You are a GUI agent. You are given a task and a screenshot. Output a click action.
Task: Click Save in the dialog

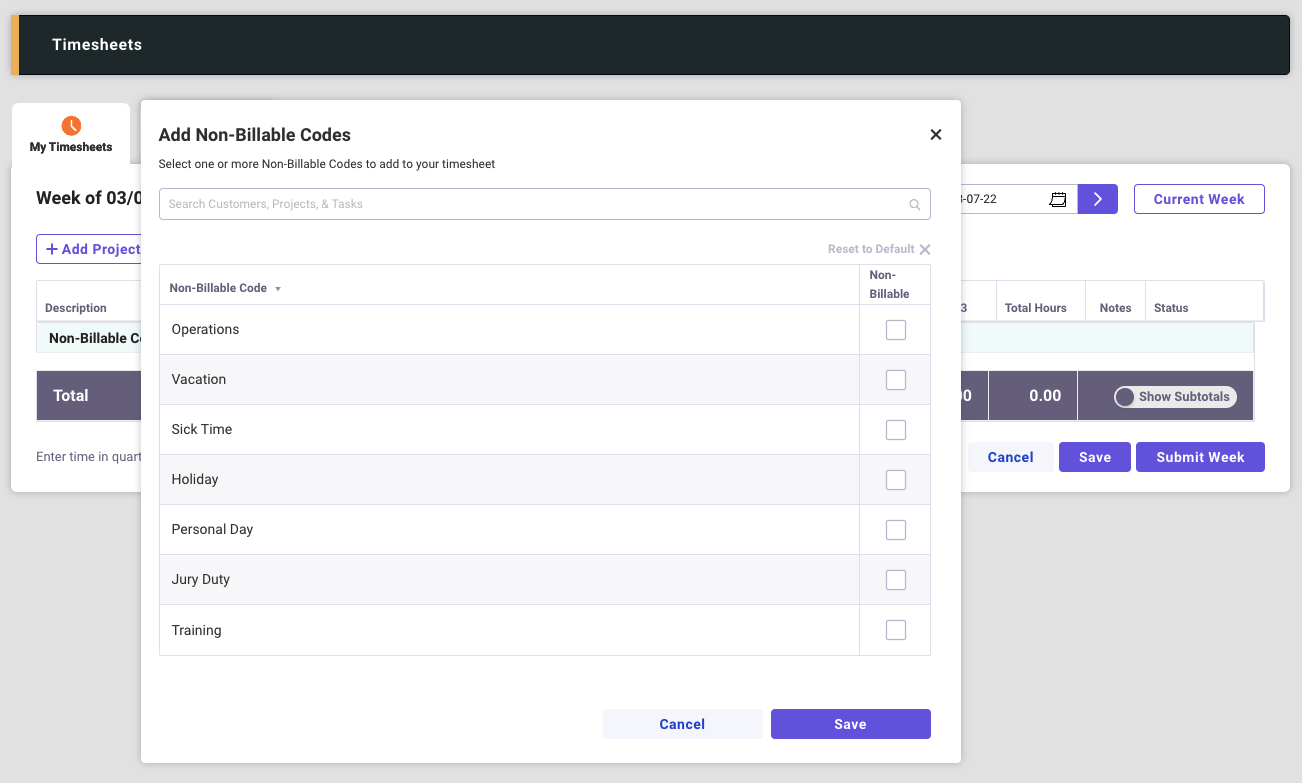tap(850, 724)
